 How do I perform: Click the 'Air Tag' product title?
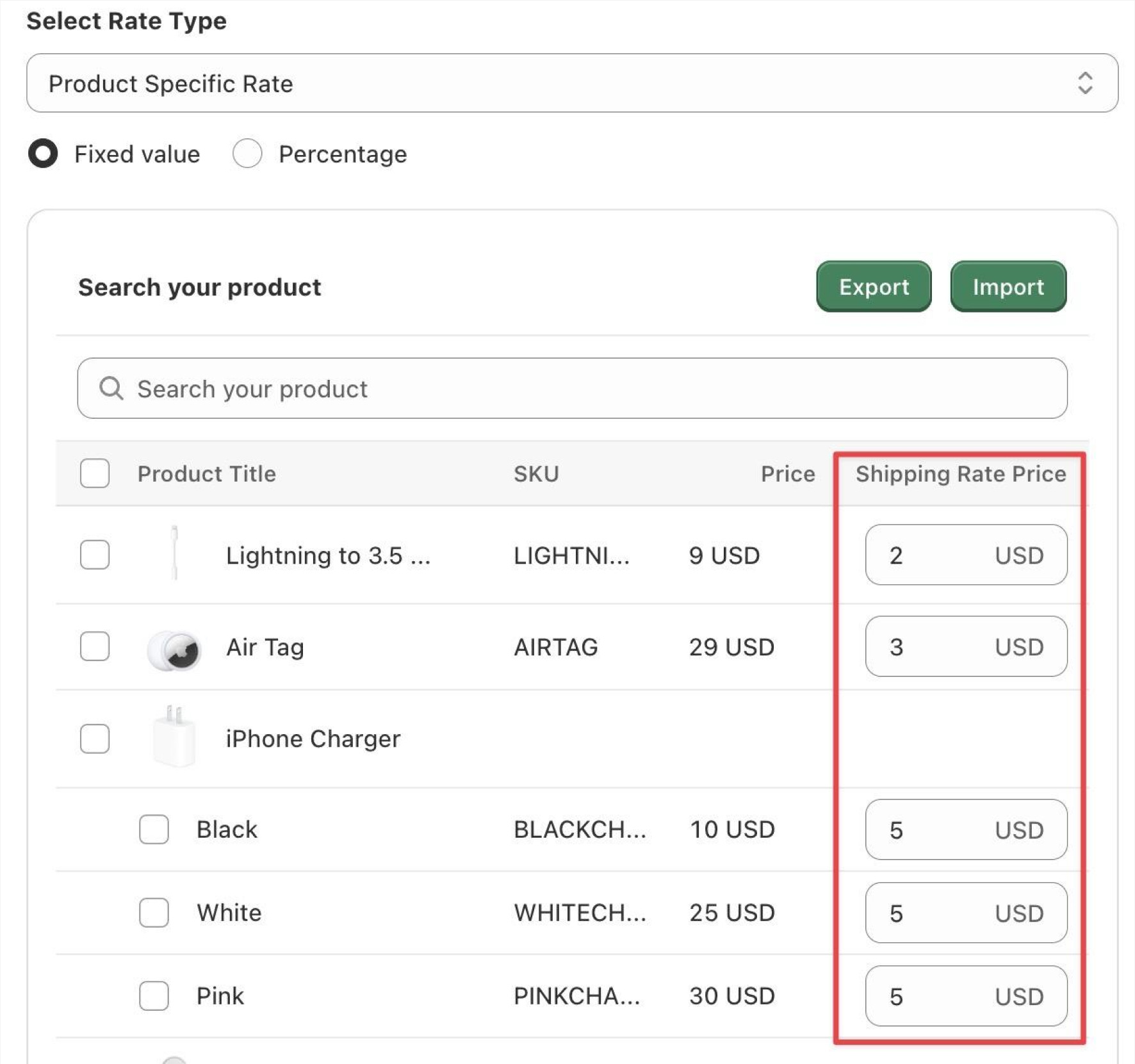(x=265, y=647)
